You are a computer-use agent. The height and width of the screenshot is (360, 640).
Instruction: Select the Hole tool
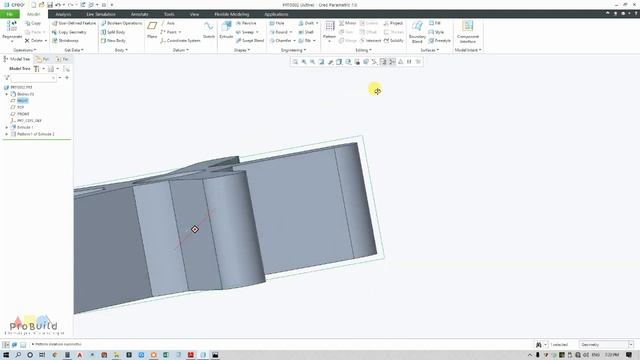pos(277,23)
